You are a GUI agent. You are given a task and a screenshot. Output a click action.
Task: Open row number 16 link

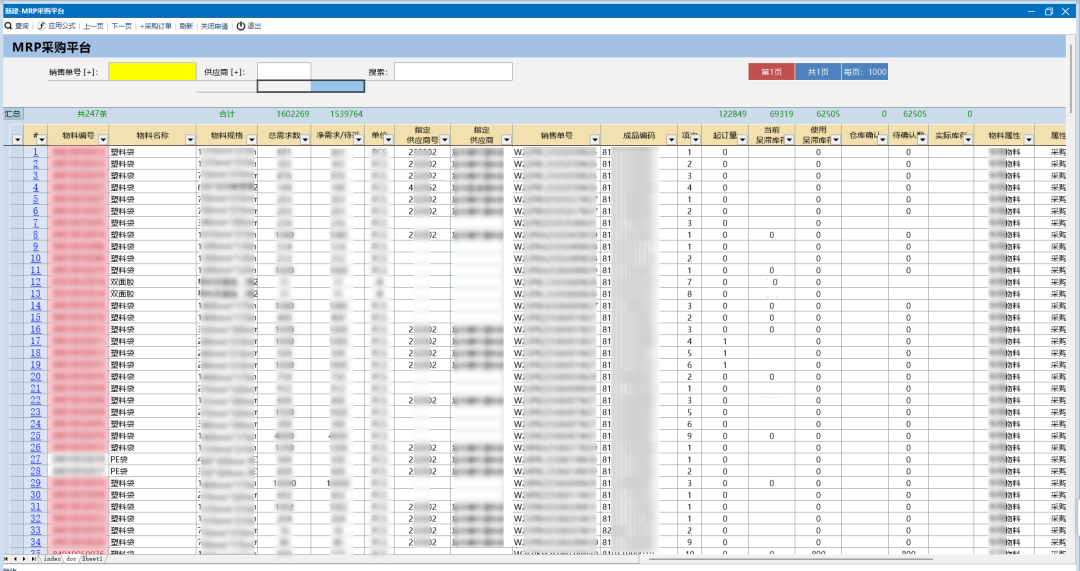[36, 329]
